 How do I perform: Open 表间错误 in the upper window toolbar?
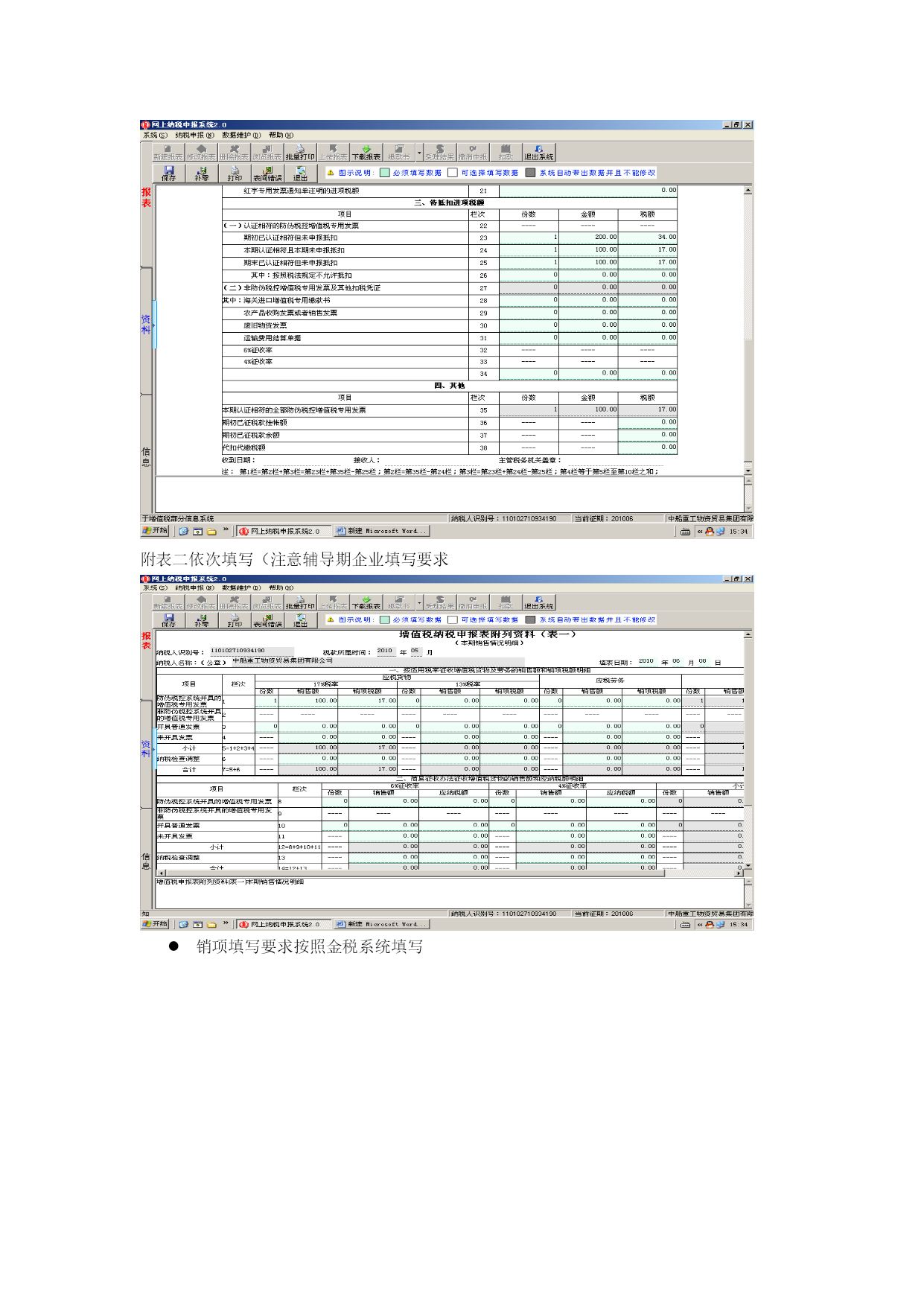click(x=267, y=173)
